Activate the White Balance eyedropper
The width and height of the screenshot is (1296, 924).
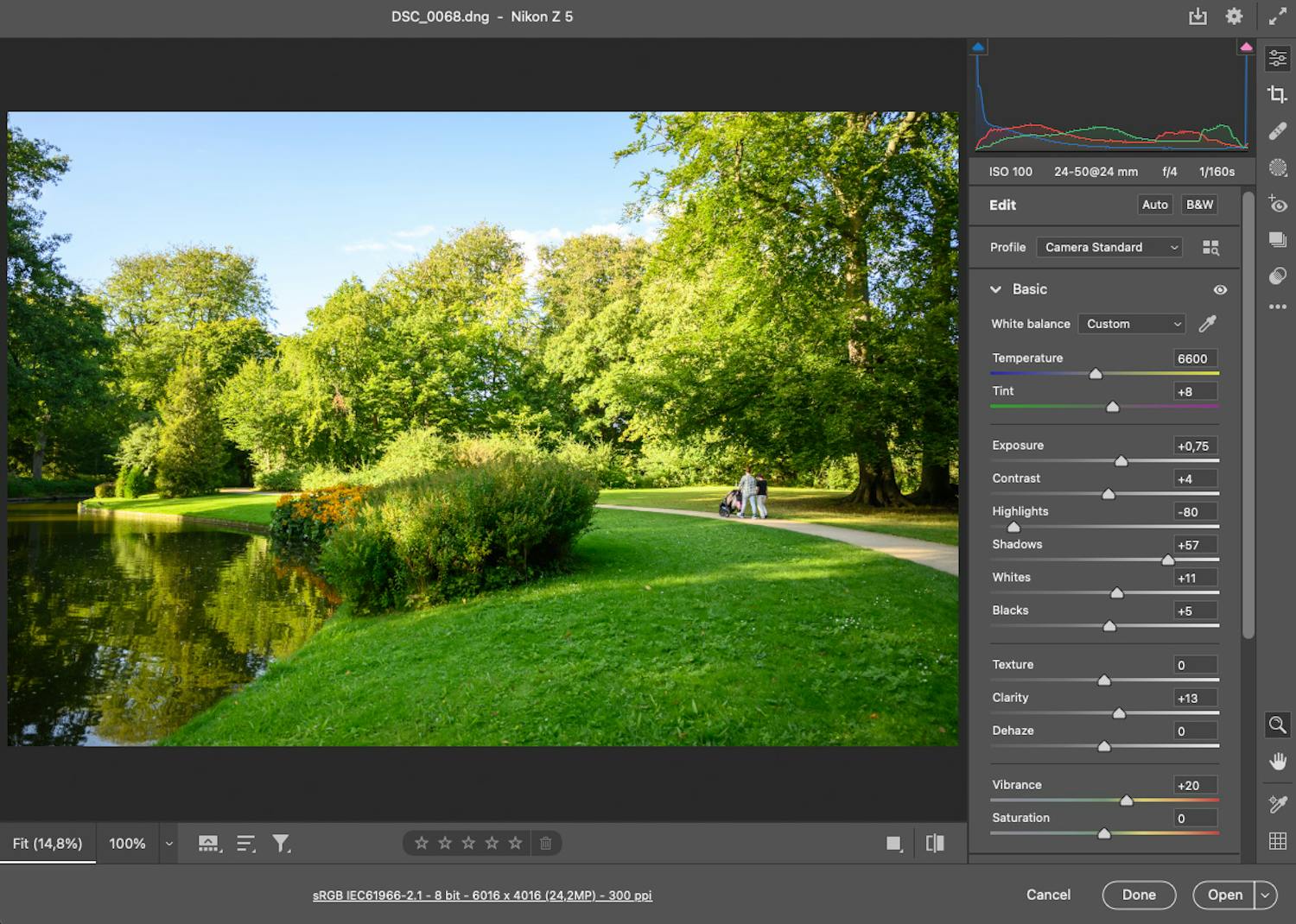pos(1207,323)
